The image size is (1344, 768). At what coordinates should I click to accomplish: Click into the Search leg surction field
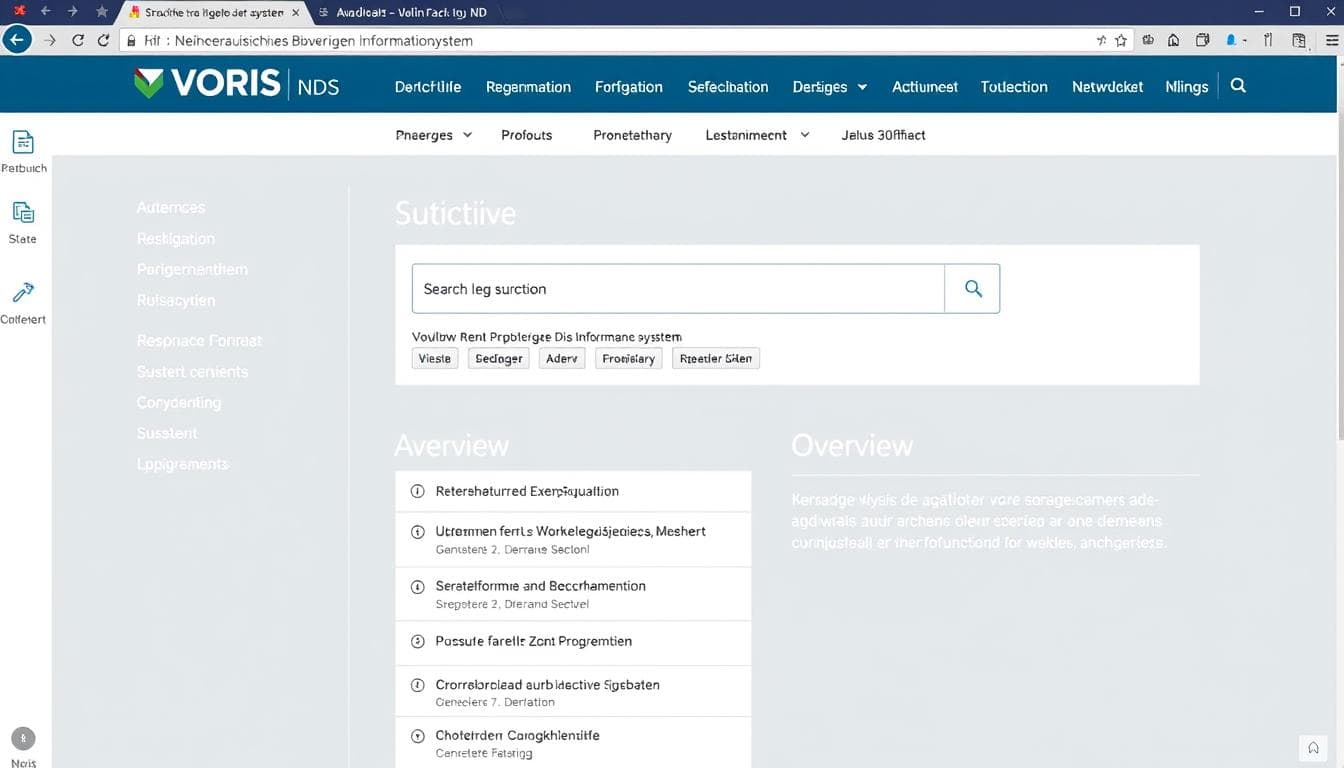pyautogui.click(x=677, y=289)
